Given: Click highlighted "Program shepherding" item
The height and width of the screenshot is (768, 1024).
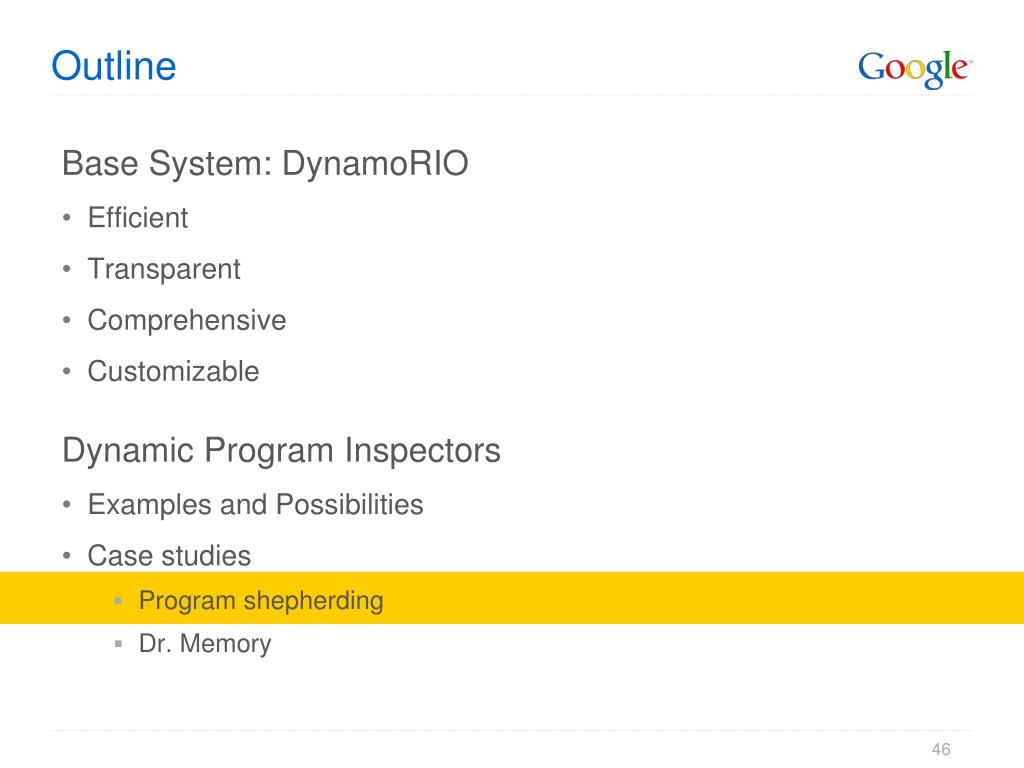Looking at the screenshot, I should [261, 601].
